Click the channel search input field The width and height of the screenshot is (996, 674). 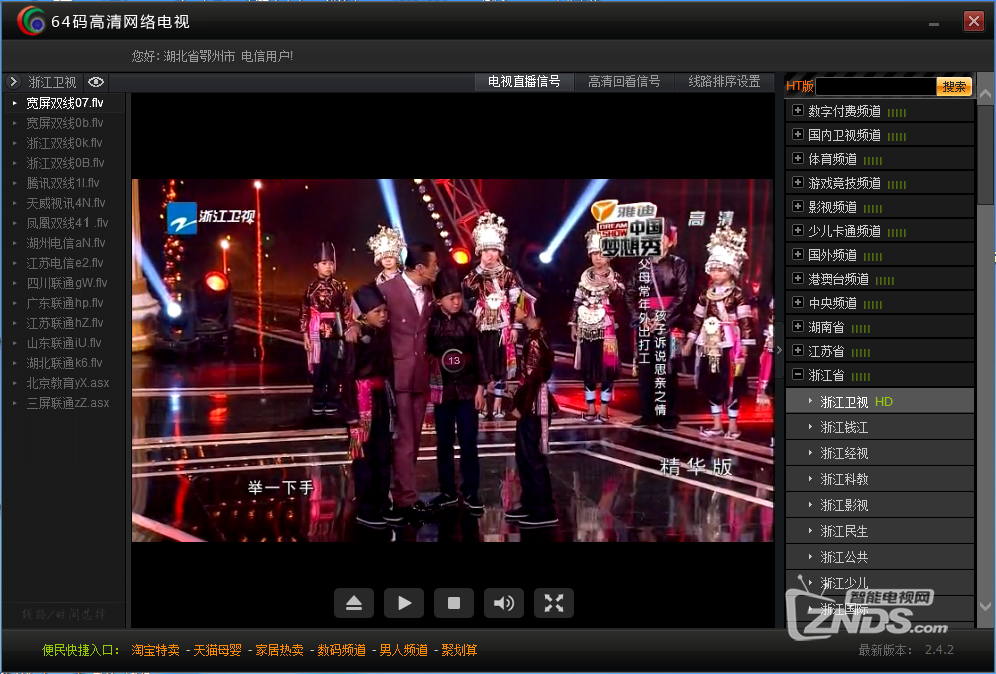tap(876, 86)
